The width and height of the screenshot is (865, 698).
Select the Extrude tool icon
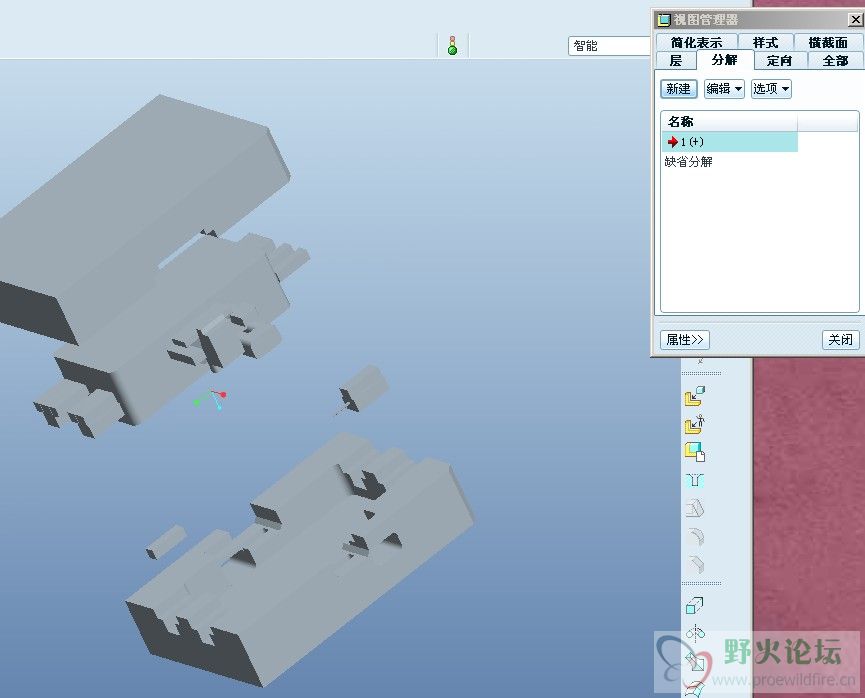[695, 605]
